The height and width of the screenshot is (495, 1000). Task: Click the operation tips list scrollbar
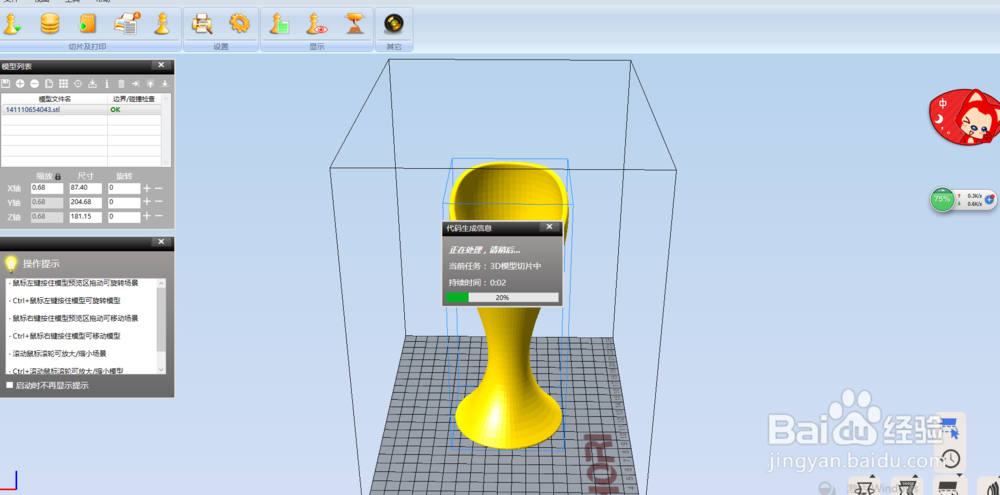pos(161,326)
